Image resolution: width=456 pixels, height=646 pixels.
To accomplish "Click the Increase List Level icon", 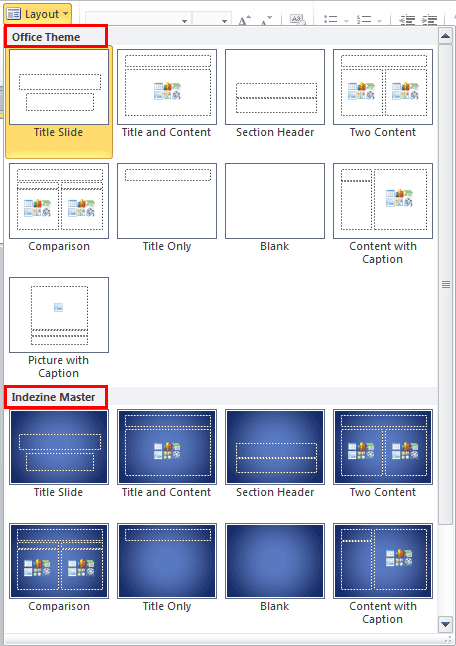I will 430,20.
